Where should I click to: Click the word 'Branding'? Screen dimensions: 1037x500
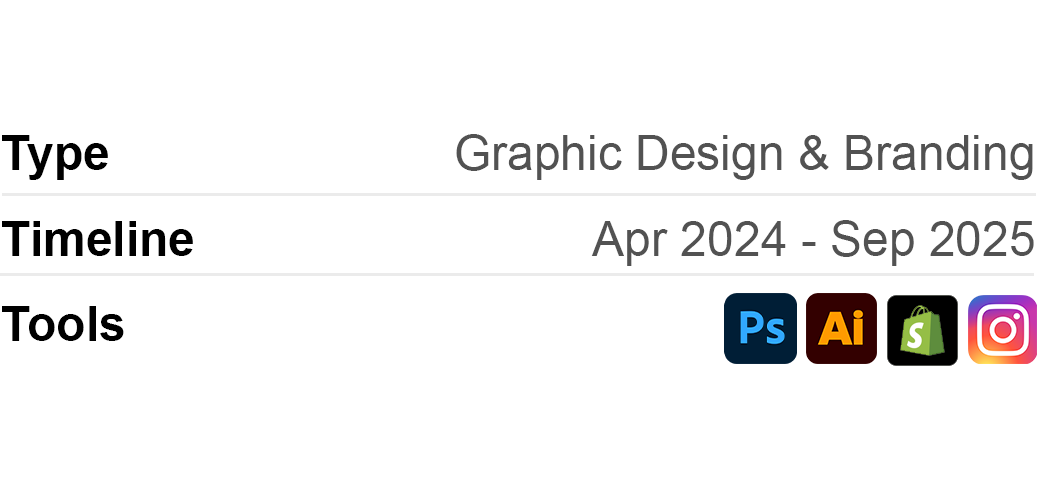click(938, 154)
